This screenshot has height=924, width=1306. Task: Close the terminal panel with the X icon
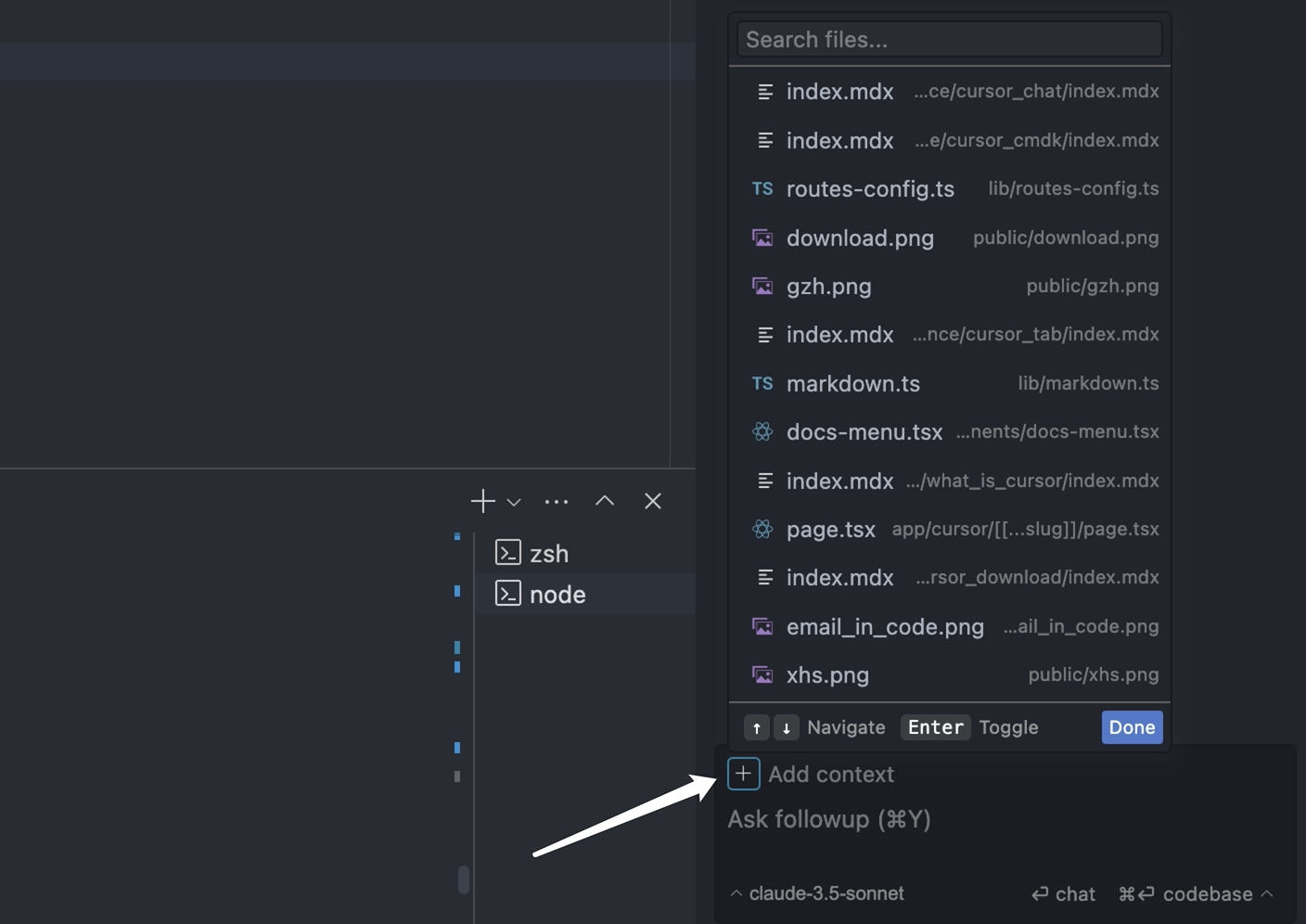pyautogui.click(x=653, y=501)
